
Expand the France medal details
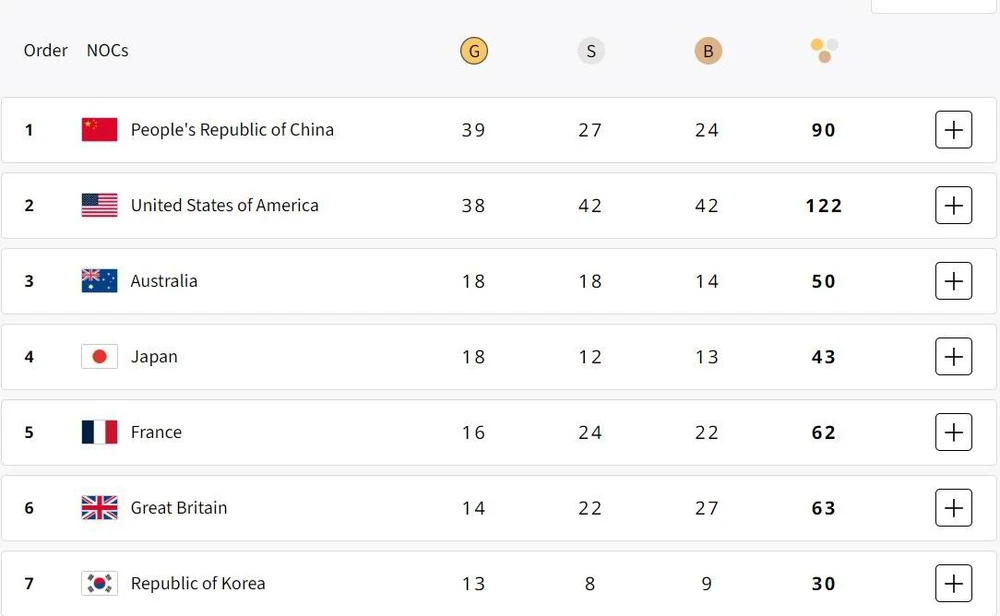(953, 432)
